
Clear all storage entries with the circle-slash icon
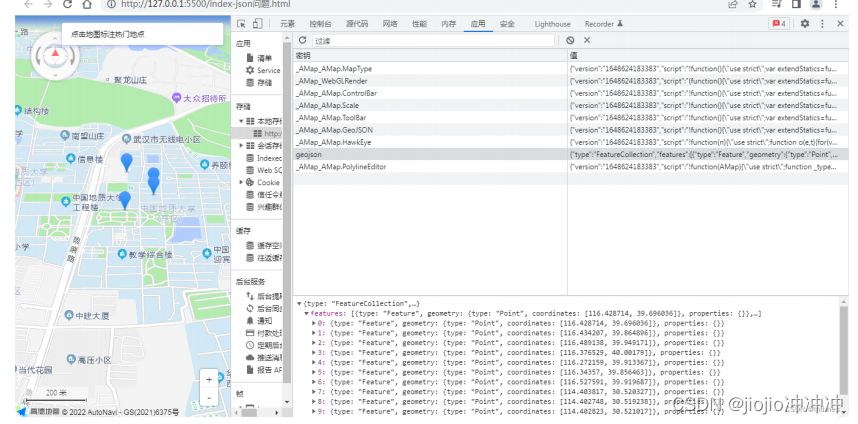coord(570,40)
